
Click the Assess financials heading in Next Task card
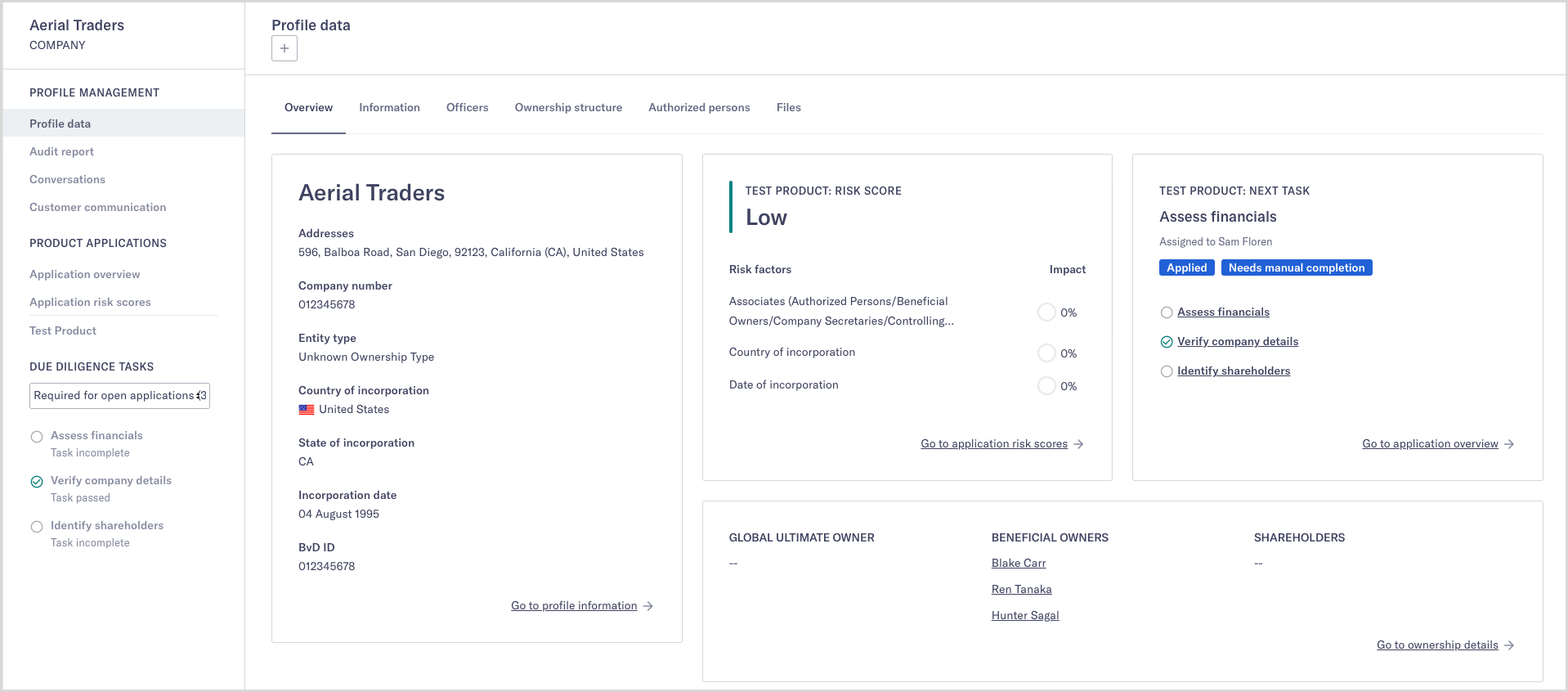pos(1218,217)
